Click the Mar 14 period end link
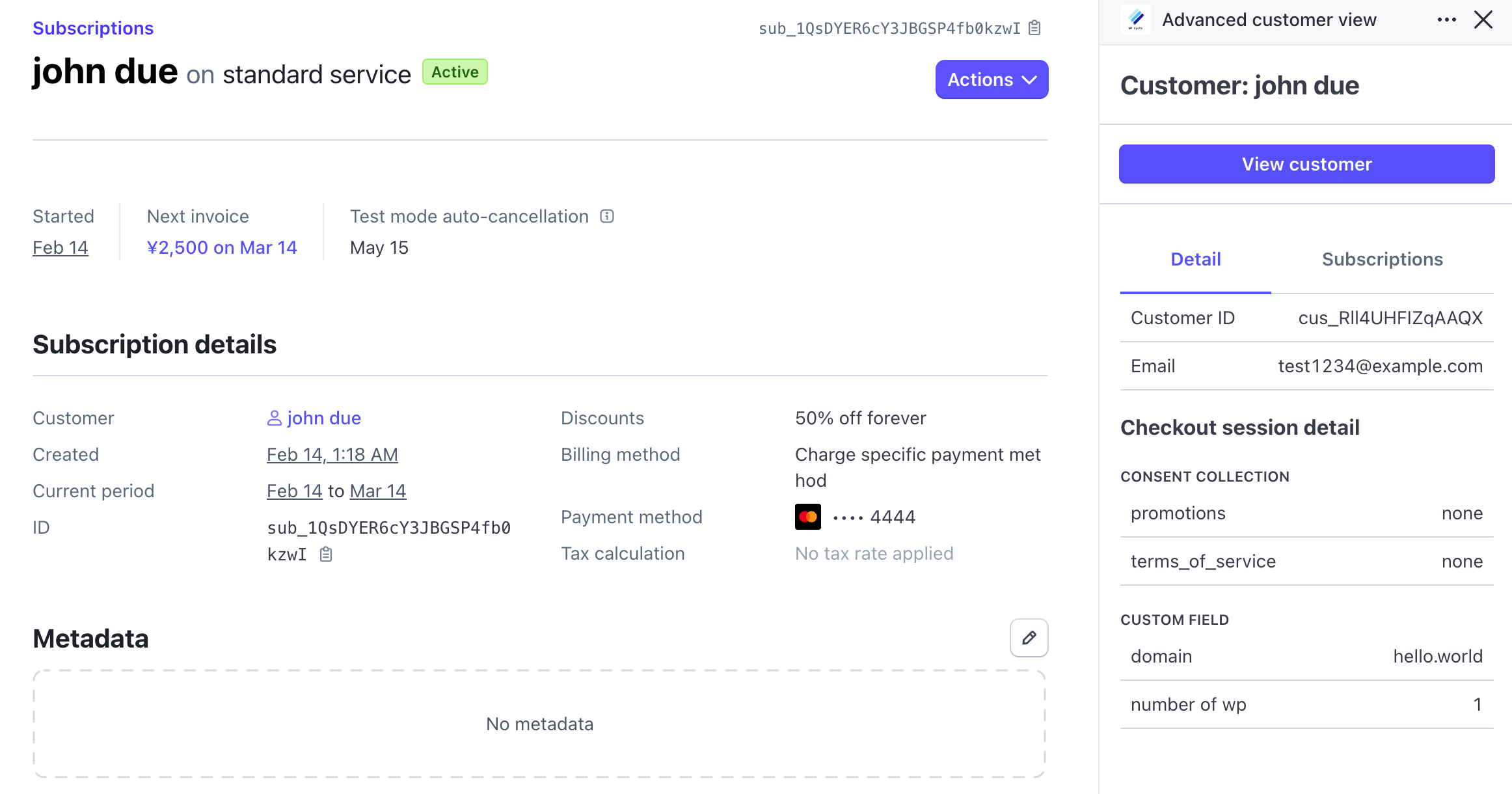 click(x=377, y=491)
